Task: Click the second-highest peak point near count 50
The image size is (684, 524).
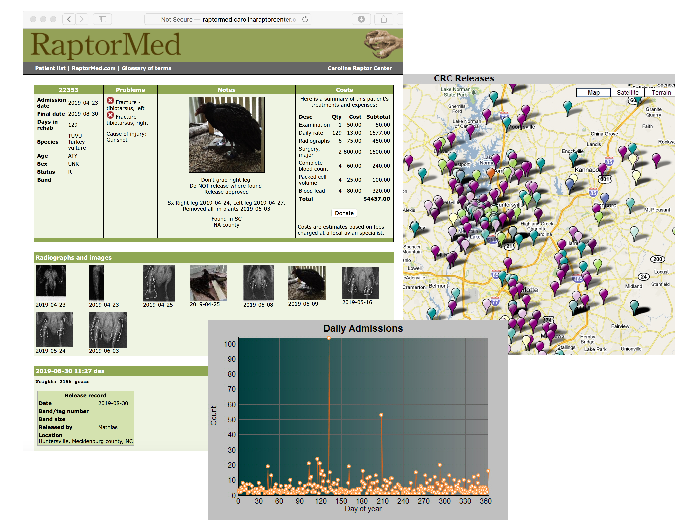Action: [x=381, y=415]
